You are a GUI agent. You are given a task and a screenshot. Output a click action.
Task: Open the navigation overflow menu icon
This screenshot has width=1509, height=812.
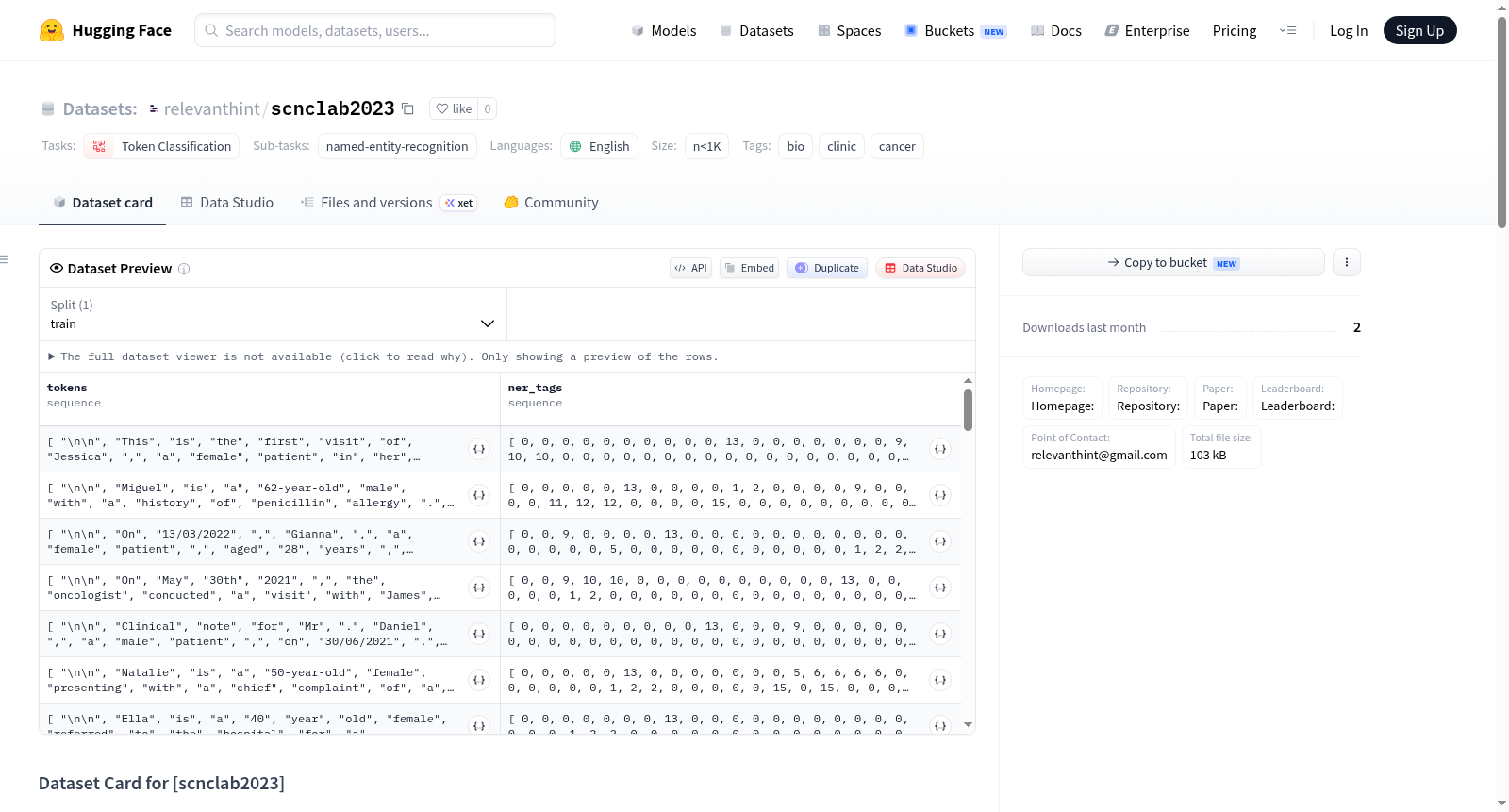pos(1287,30)
